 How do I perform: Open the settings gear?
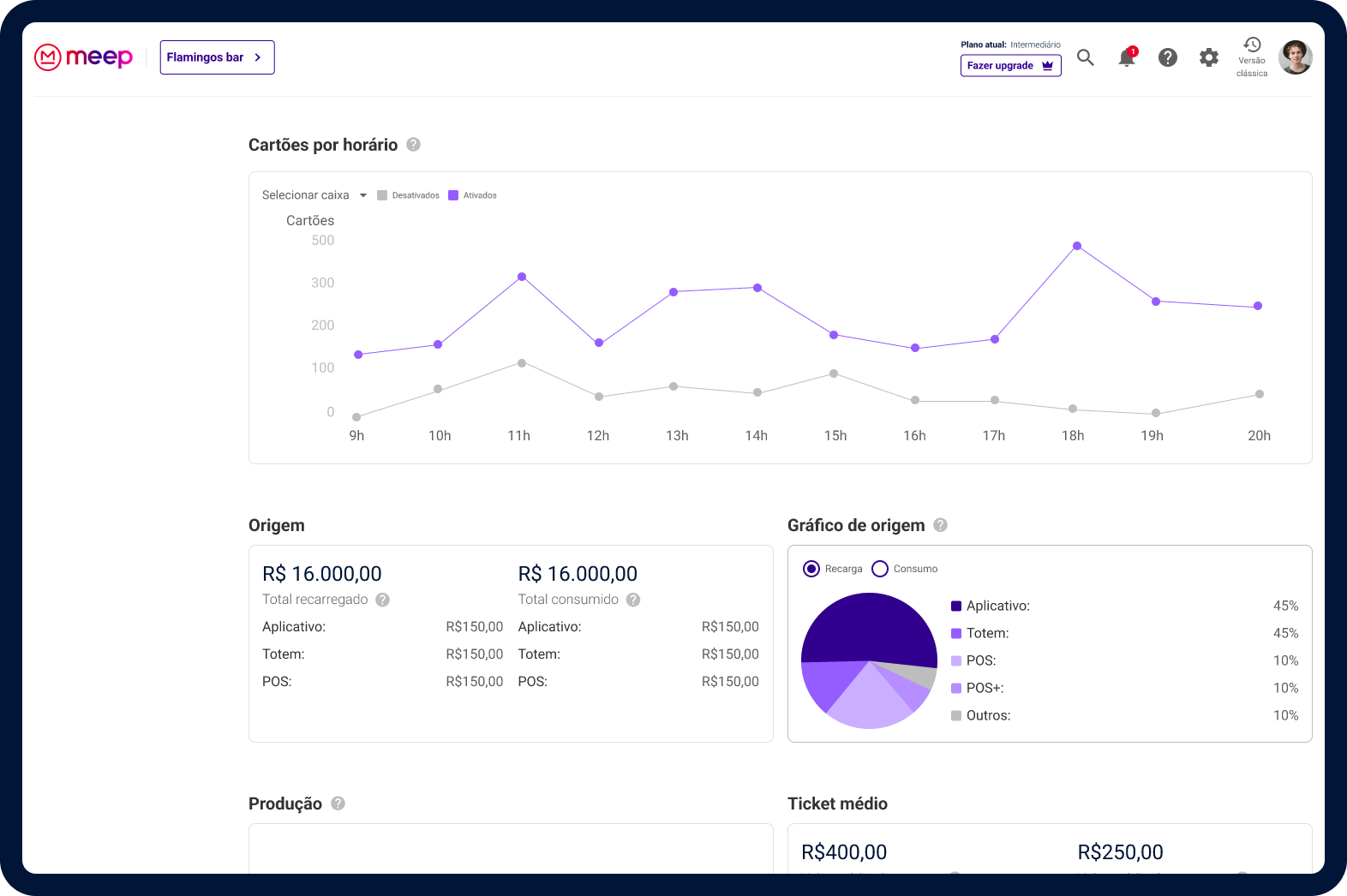pos(1209,57)
